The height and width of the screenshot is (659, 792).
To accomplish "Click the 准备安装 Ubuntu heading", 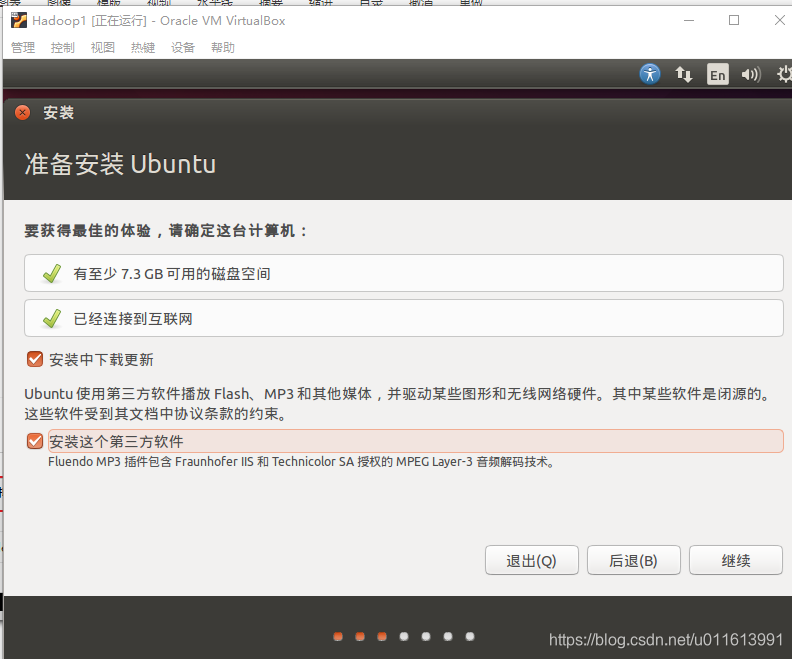I will 120,164.
